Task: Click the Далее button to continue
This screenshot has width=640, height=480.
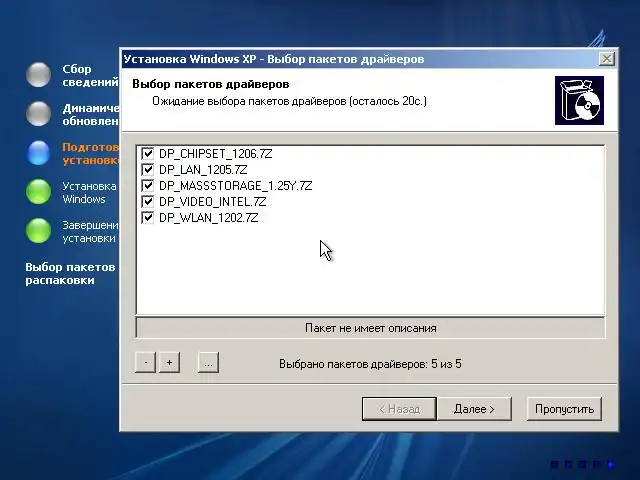Action: [x=474, y=409]
